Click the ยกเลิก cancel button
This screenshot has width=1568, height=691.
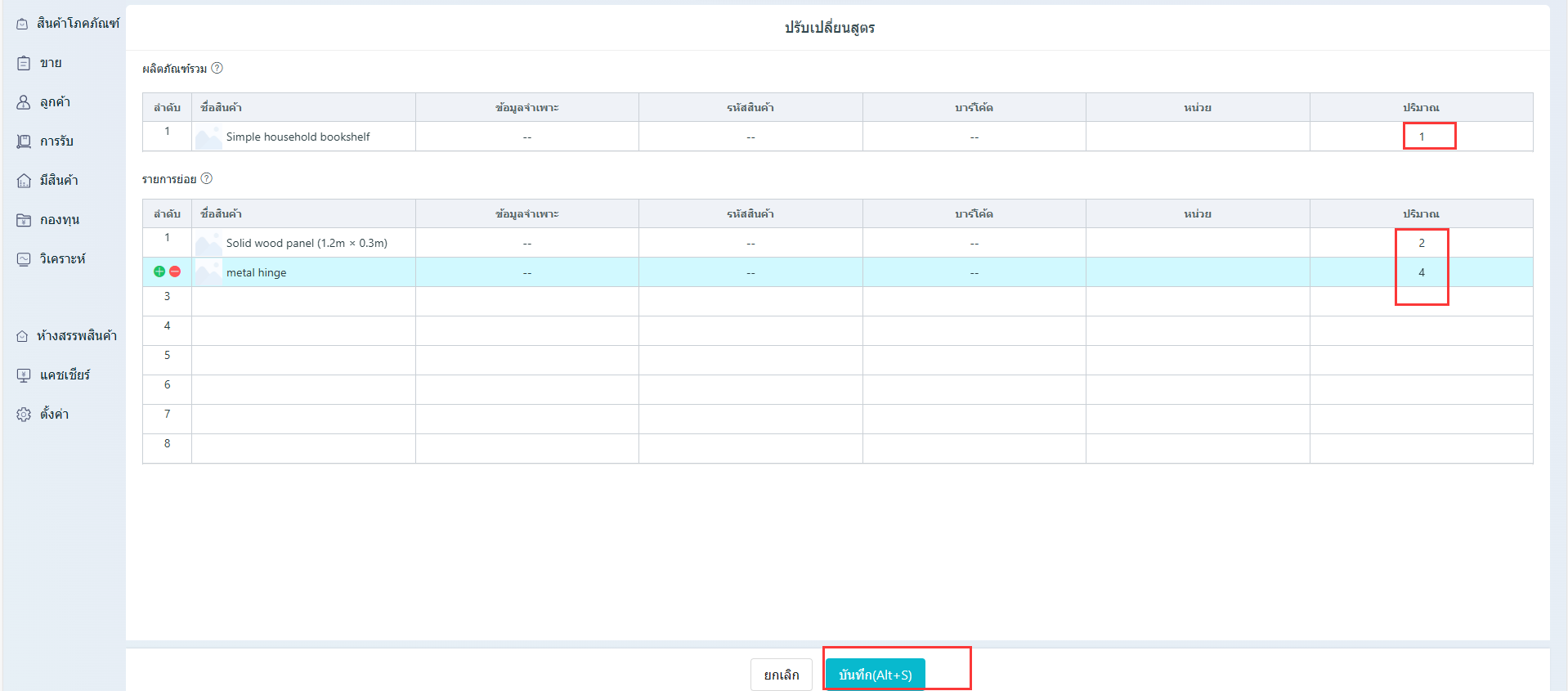(x=781, y=675)
